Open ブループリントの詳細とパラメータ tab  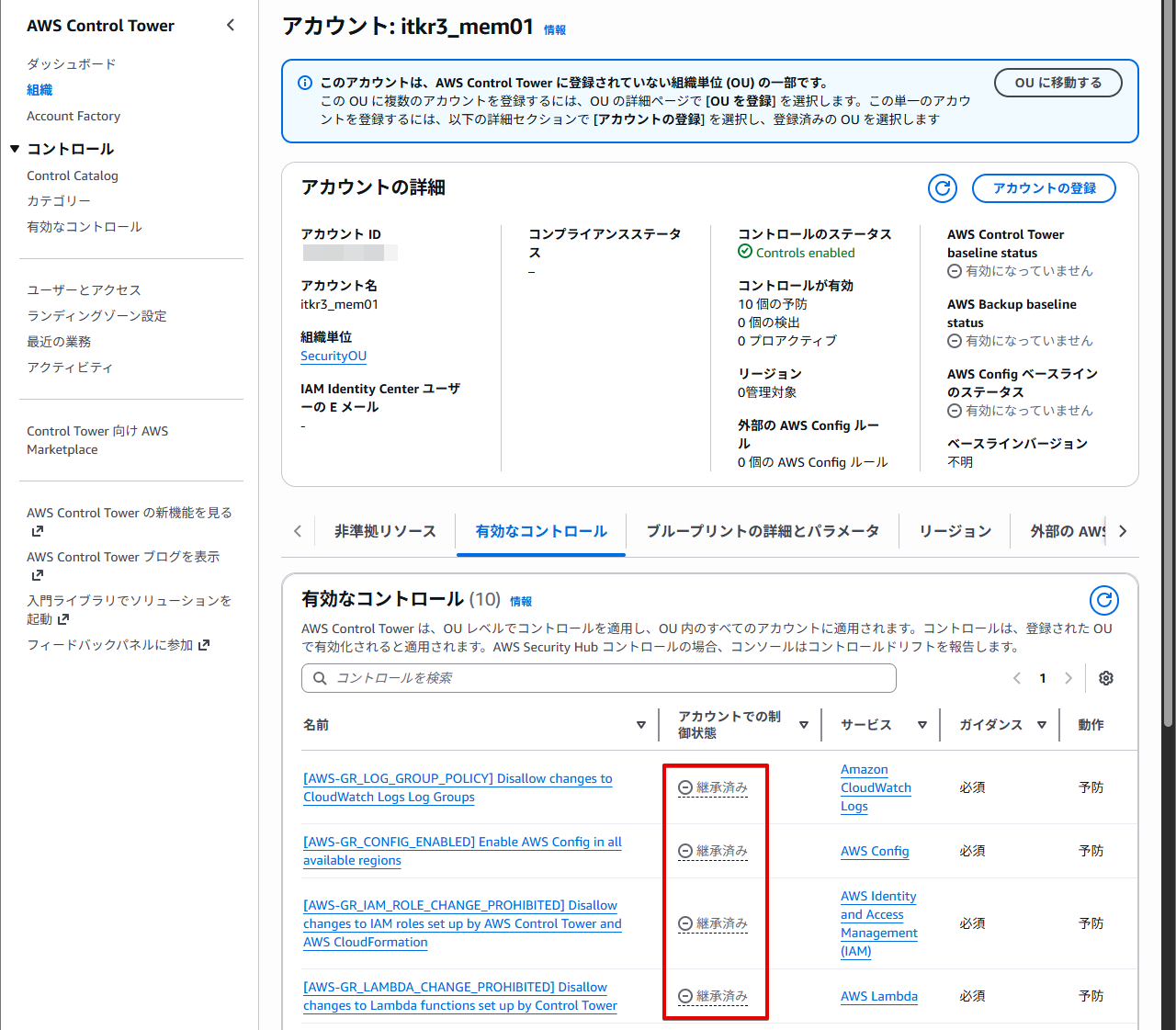[x=763, y=531]
